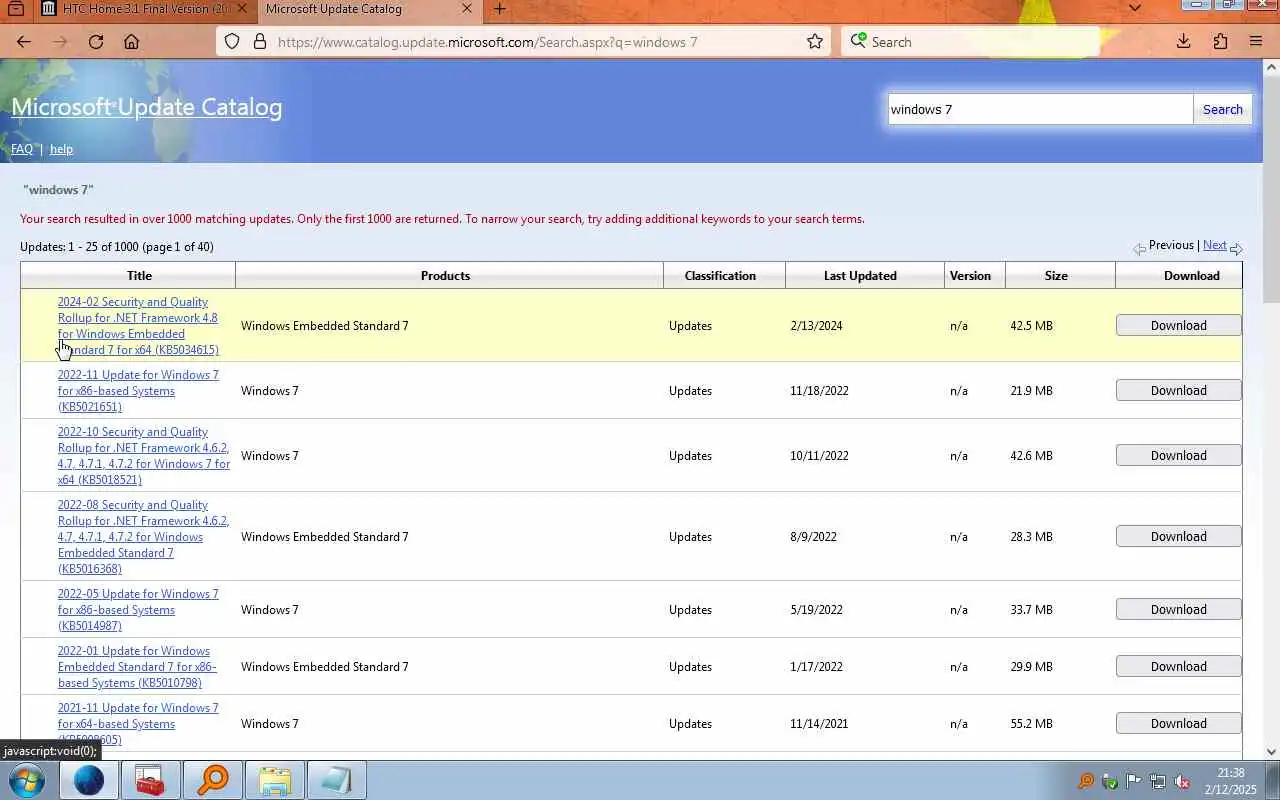Open Windows Start menu orb
1280x800 pixels.
pyautogui.click(x=26, y=780)
